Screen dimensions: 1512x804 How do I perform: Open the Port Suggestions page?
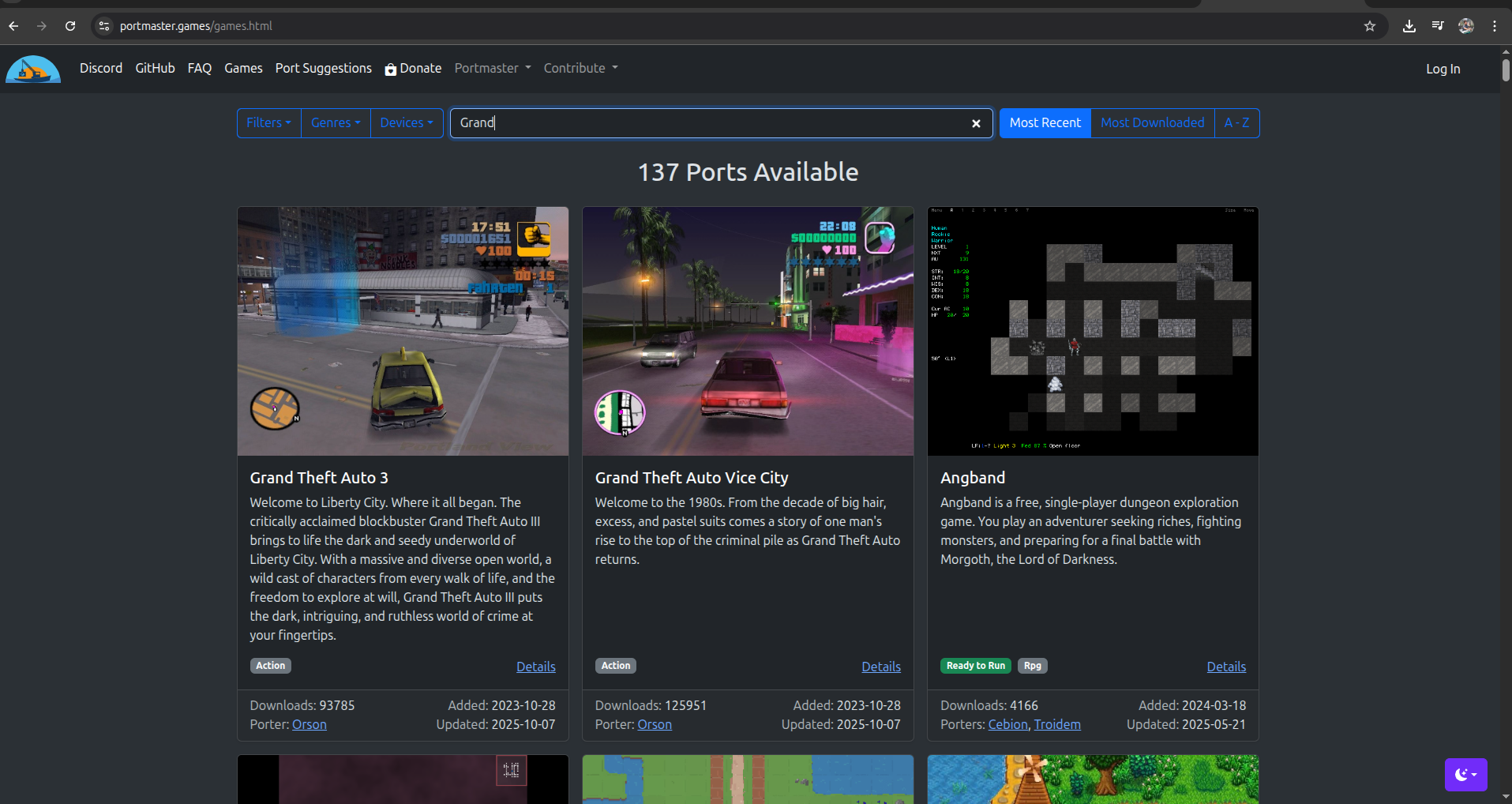[x=323, y=69]
